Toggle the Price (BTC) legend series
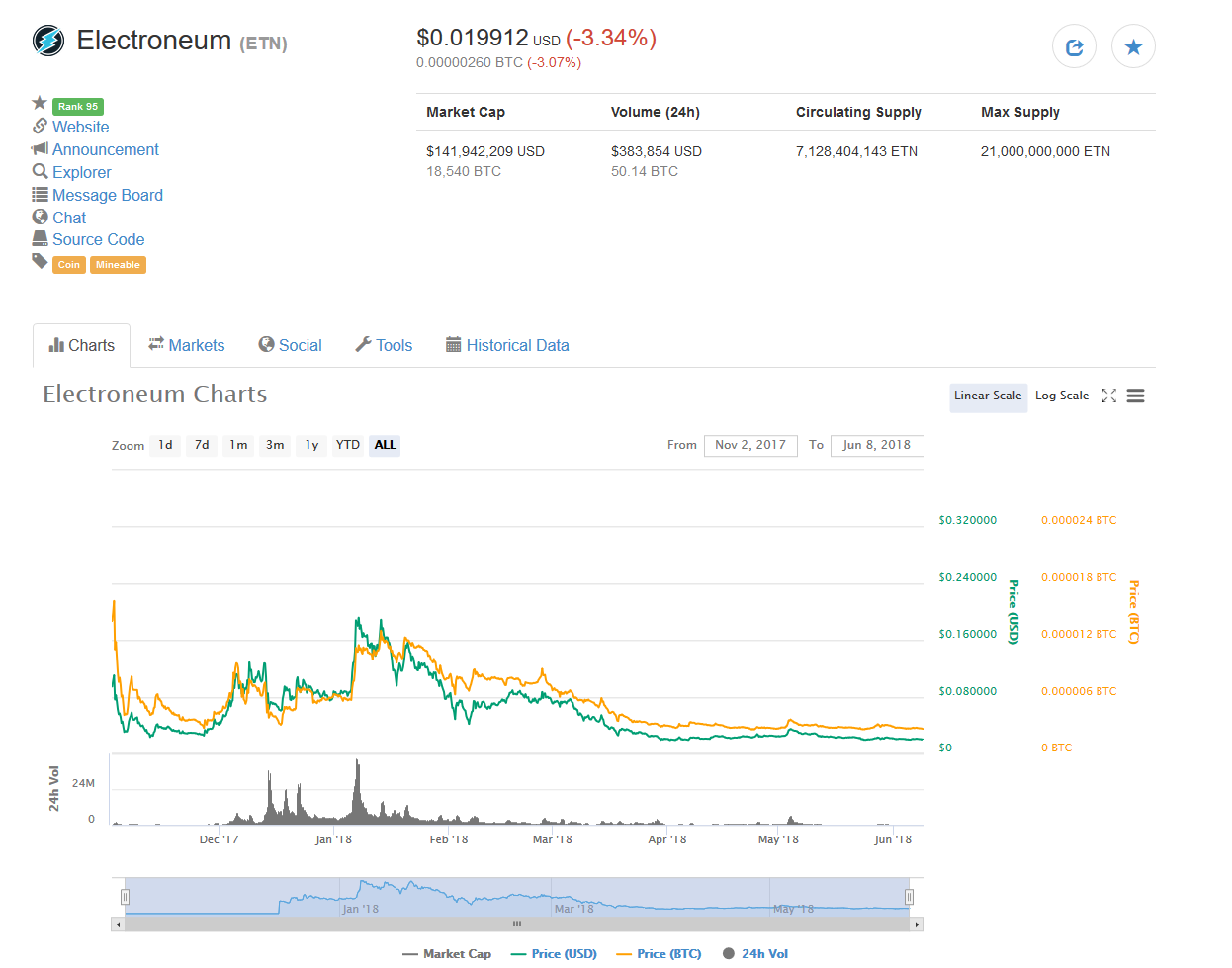The image size is (1232, 968). [659, 954]
